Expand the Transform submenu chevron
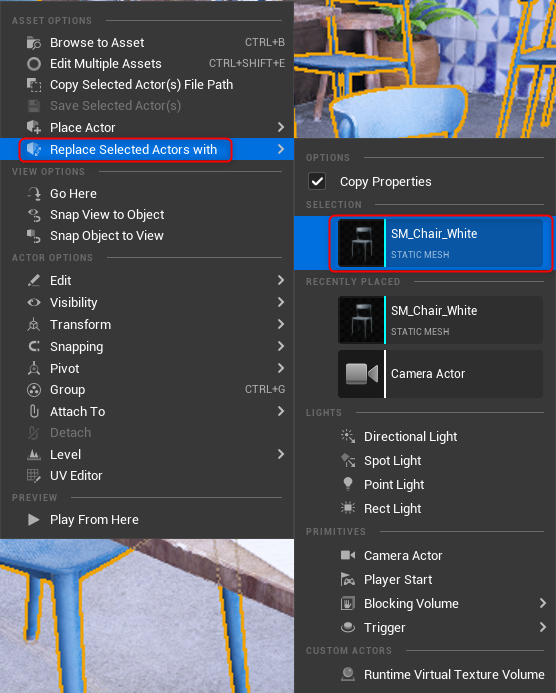This screenshot has width=556, height=693. point(281,324)
